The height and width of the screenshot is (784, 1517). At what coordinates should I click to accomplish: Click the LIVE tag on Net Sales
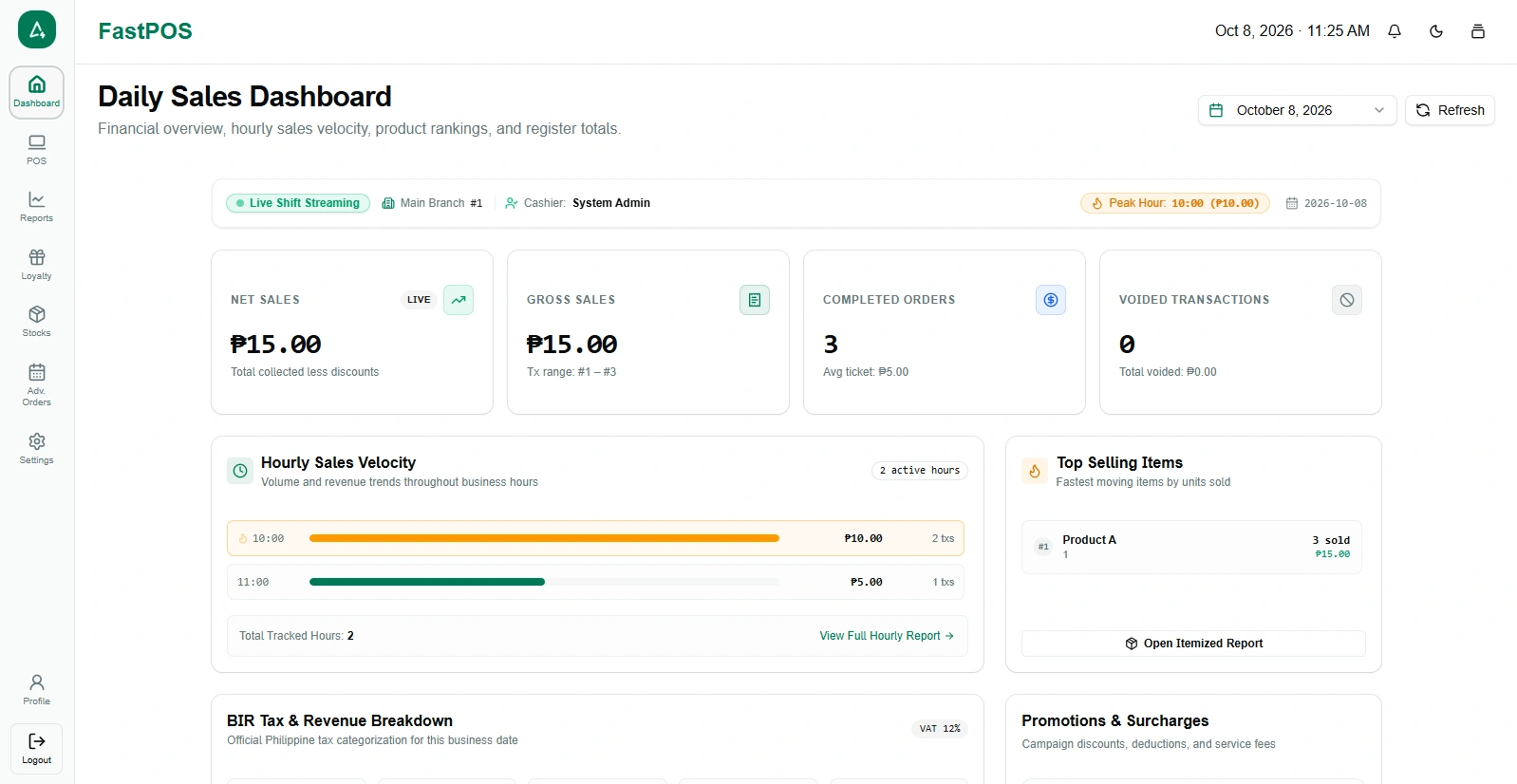click(419, 300)
